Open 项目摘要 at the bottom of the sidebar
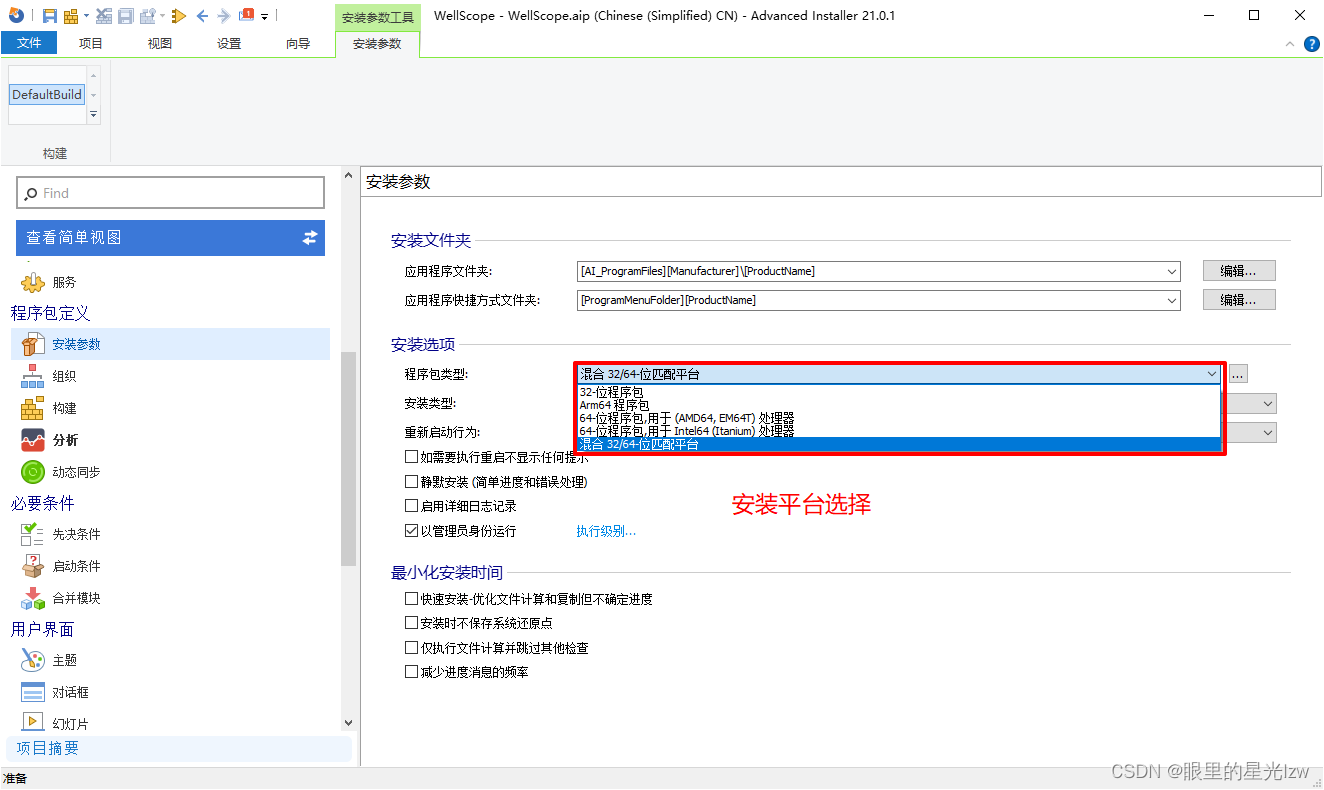The width and height of the screenshot is (1324, 790). [x=179, y=748]
